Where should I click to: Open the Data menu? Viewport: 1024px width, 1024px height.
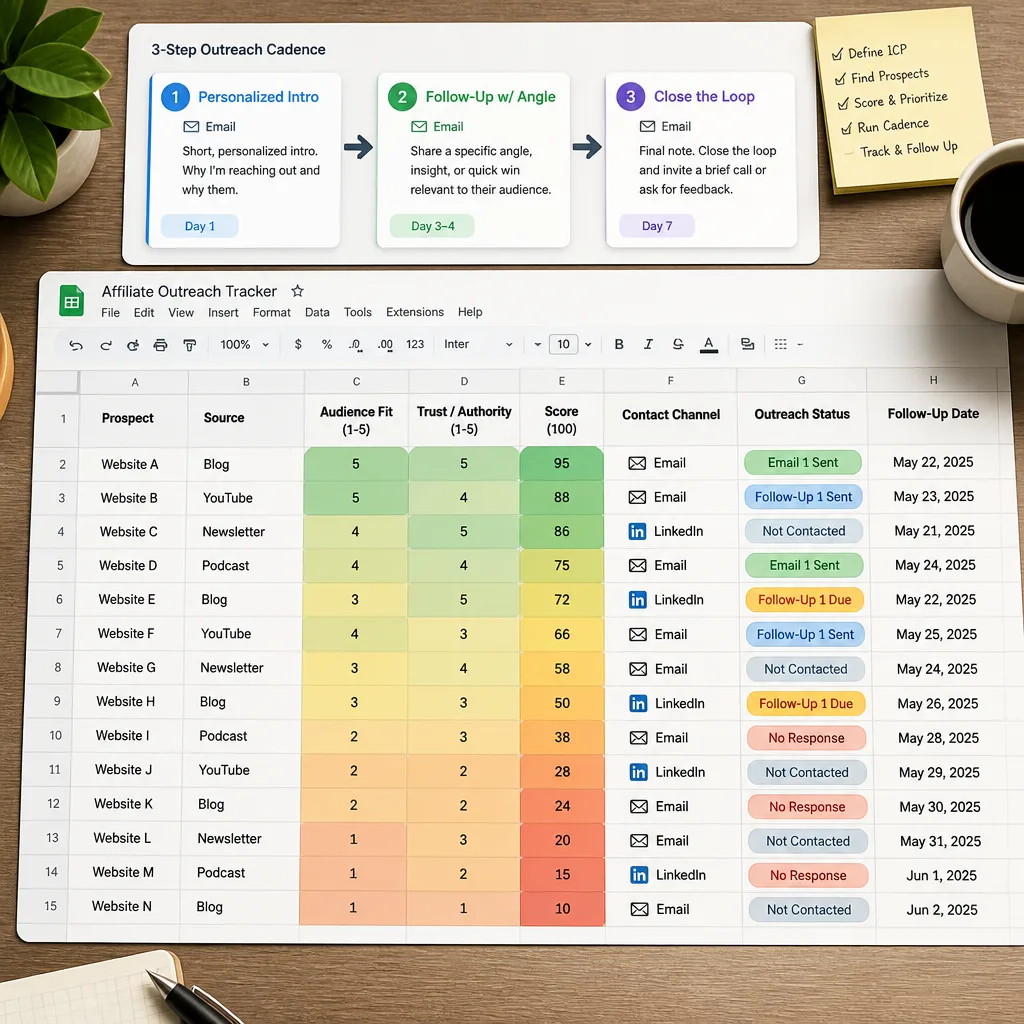317,312
